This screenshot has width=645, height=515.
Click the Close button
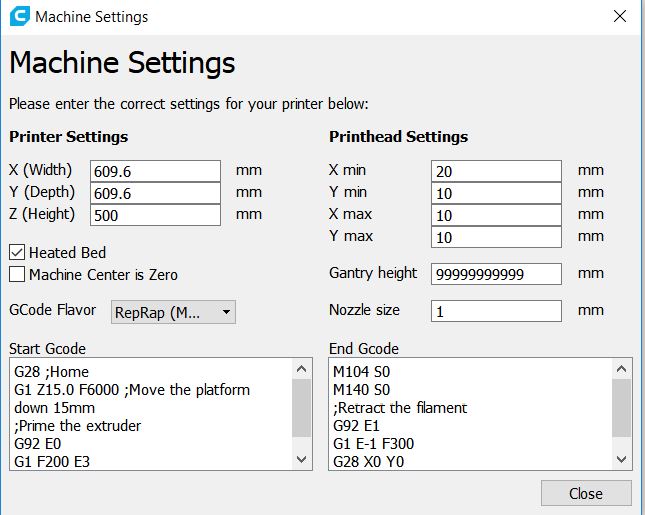[585, 493]
